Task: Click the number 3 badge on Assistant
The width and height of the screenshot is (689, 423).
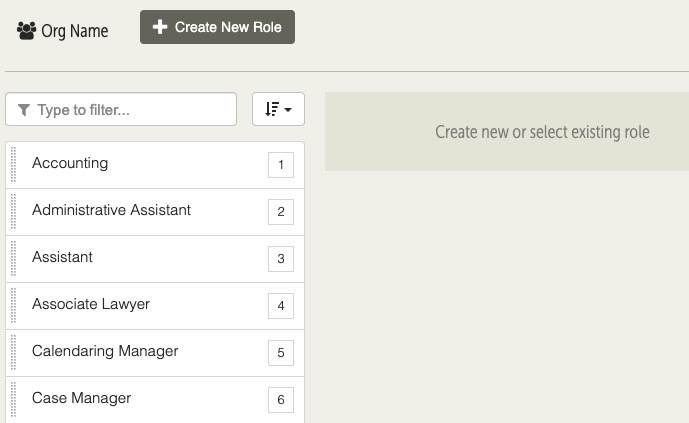Action: (x=281, y=259)
